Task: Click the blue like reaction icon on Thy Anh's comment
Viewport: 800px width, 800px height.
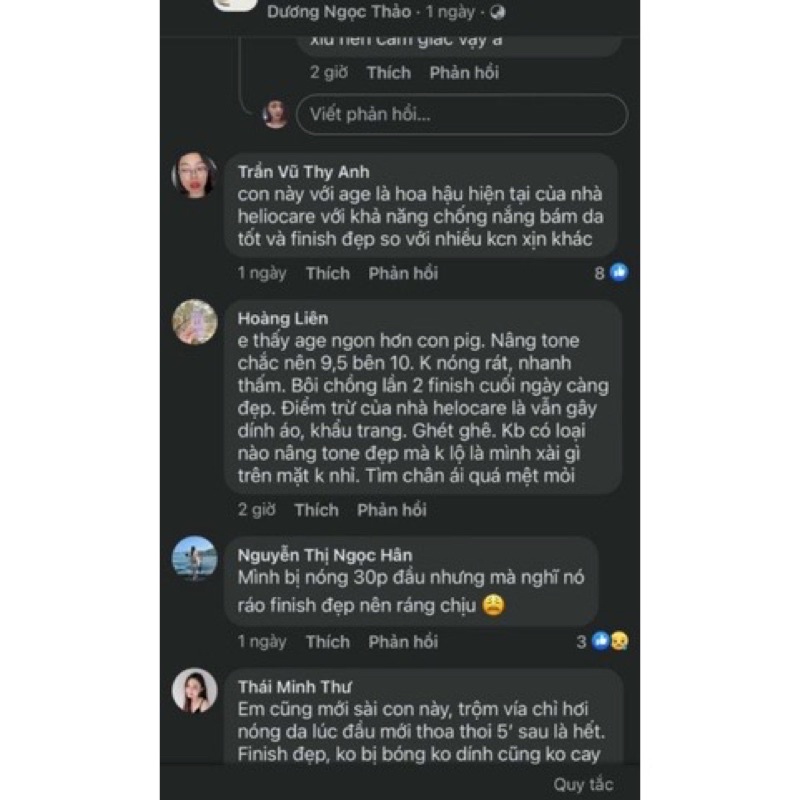Action: (x=619, y=272)
